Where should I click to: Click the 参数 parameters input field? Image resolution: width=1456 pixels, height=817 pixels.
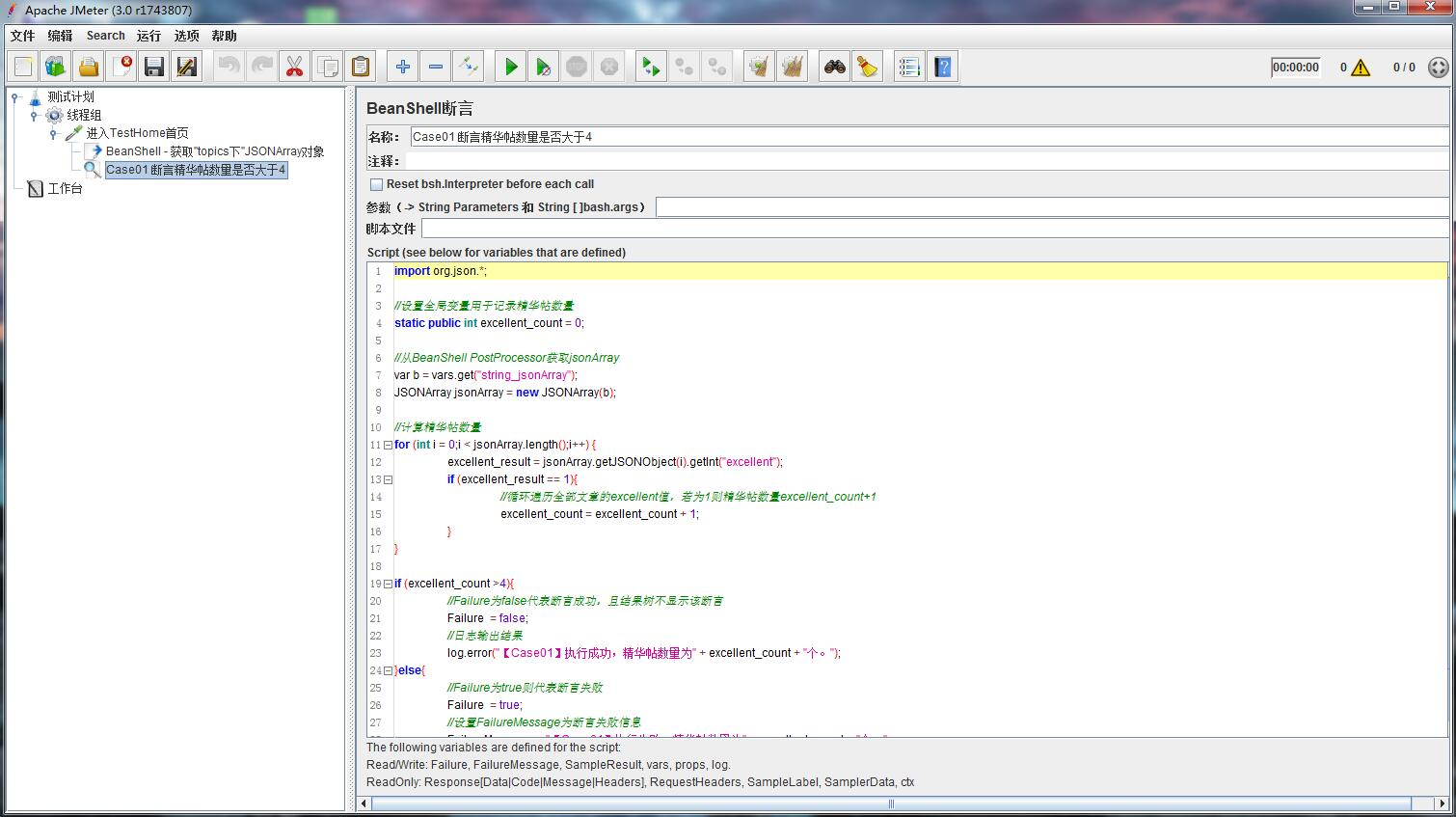[1052, 207]
